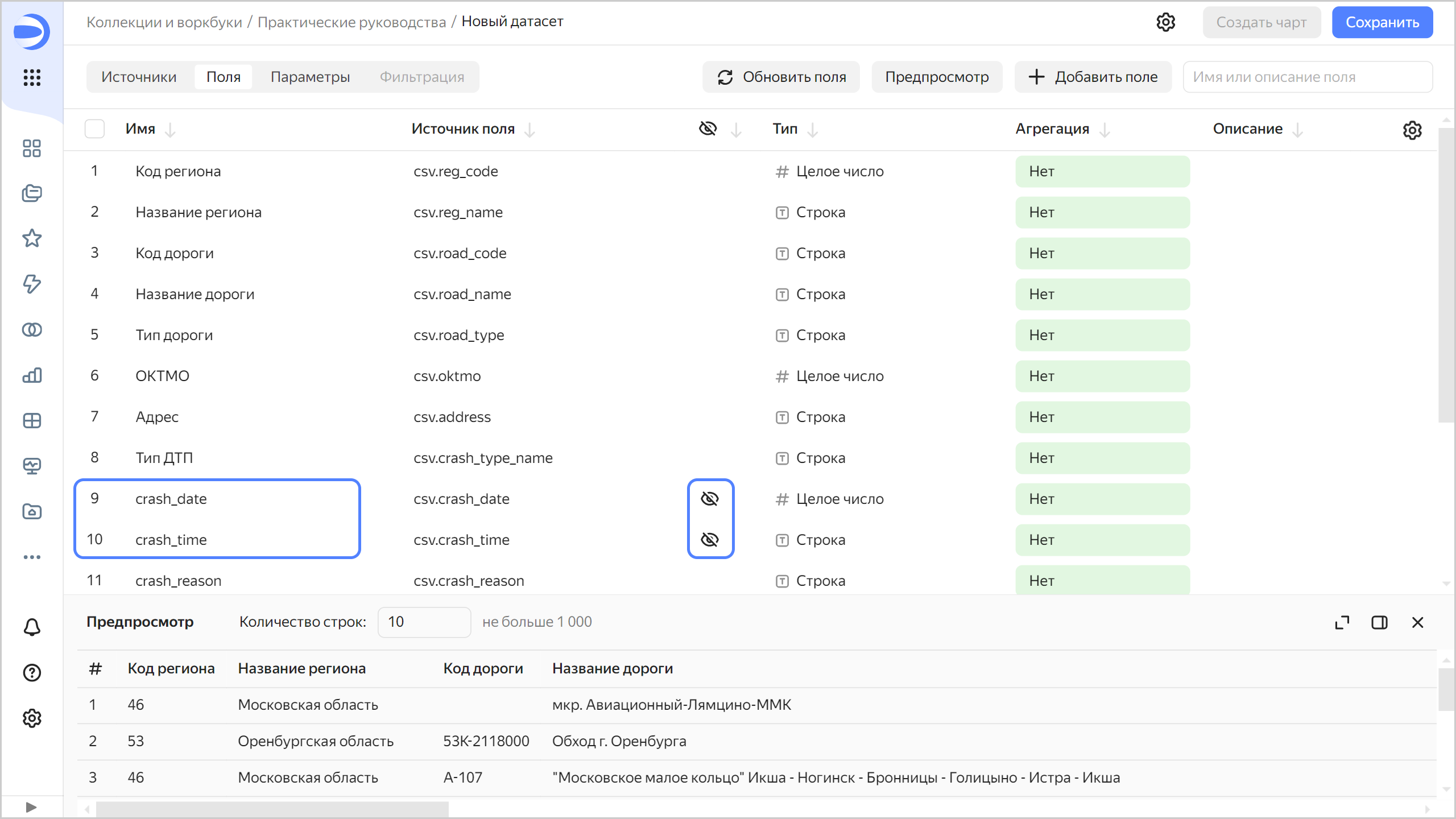The width and height of the screenshot is (1456, 819).
Task: Open aggregation dropdown for crash_time row
Action: click(1102, 540)
